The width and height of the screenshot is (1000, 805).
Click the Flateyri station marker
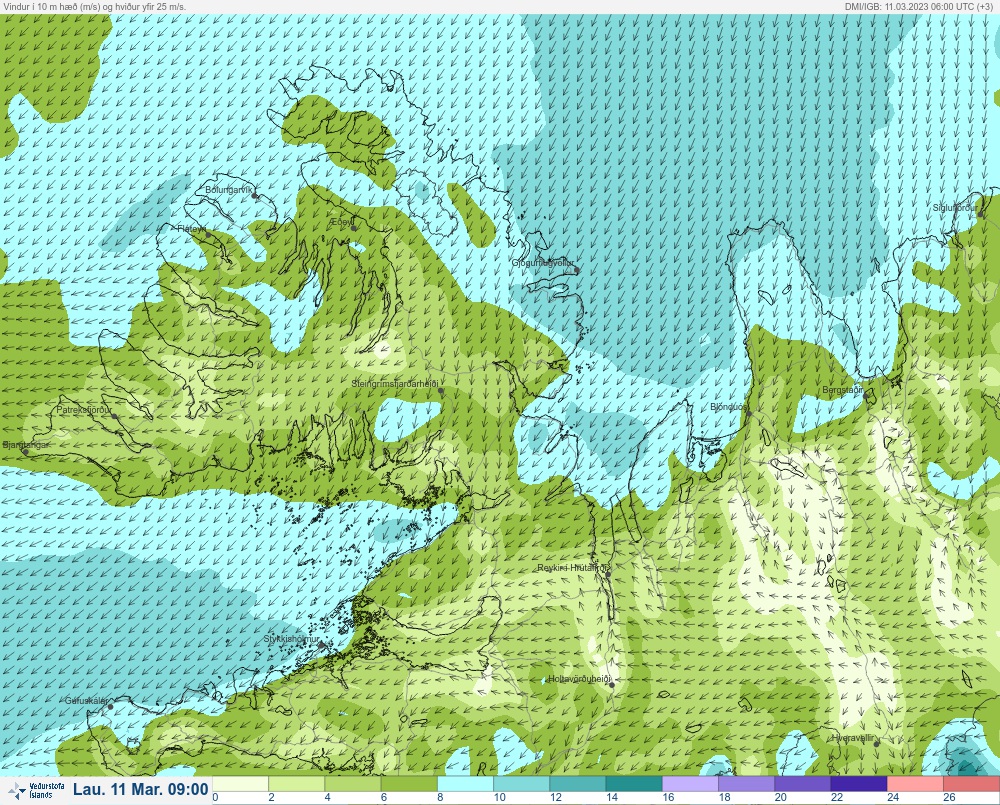pyautogui.click(x=208, y=235)
